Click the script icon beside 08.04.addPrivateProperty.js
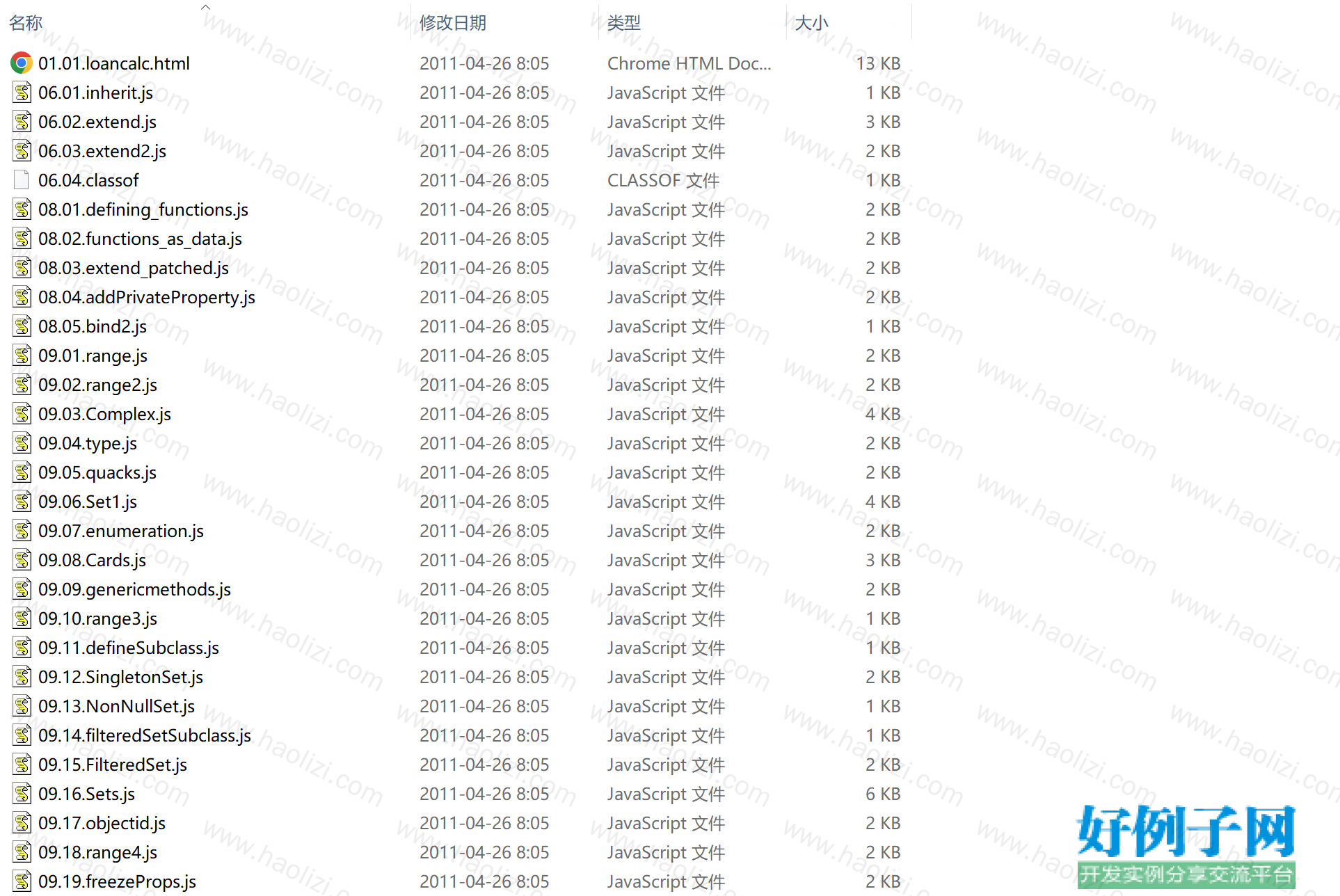Viewport: 1340px width, 896px height. coord(22,297)
